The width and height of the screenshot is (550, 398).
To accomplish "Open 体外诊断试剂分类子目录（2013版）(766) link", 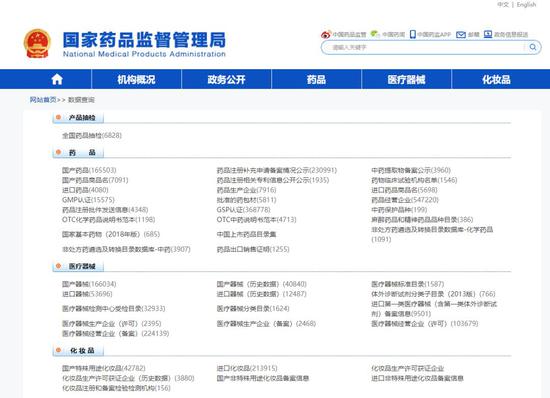I will [434, 294].
